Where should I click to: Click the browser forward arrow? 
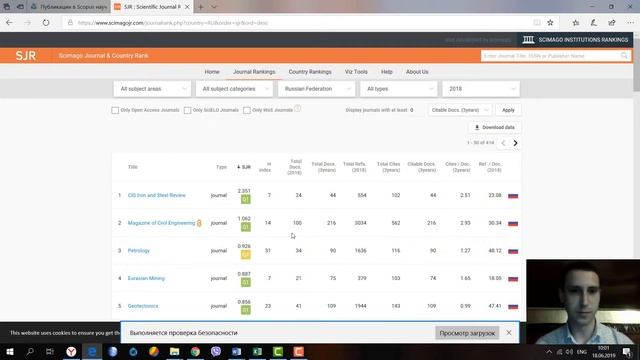(27, 23)
